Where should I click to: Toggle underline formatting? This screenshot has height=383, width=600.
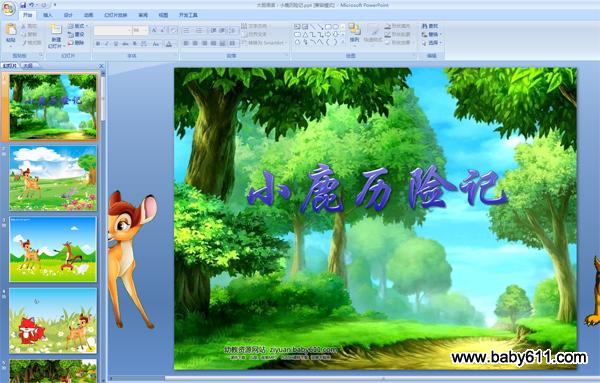(116, 44)
